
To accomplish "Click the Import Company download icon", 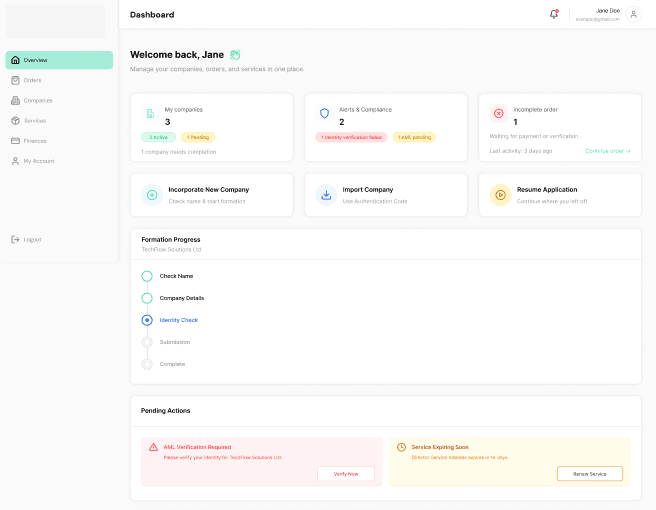I will [326, 195].
